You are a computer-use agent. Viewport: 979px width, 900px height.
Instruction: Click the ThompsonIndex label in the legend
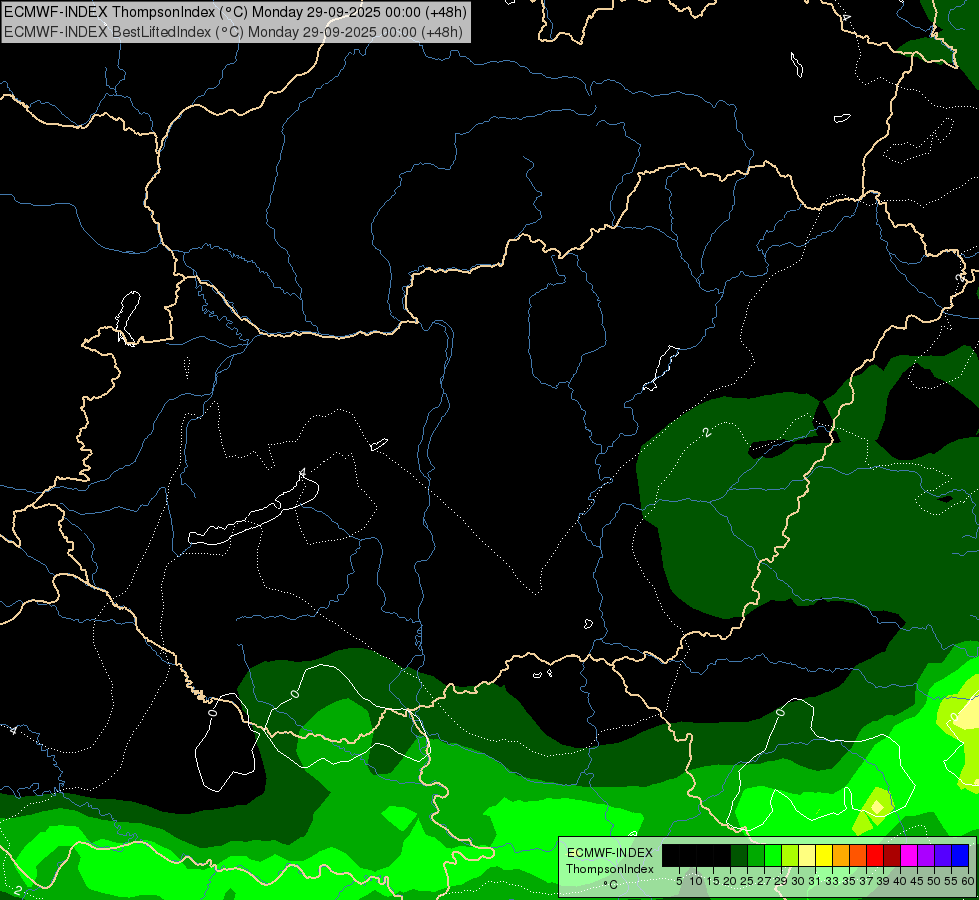[x=610, y=869]
